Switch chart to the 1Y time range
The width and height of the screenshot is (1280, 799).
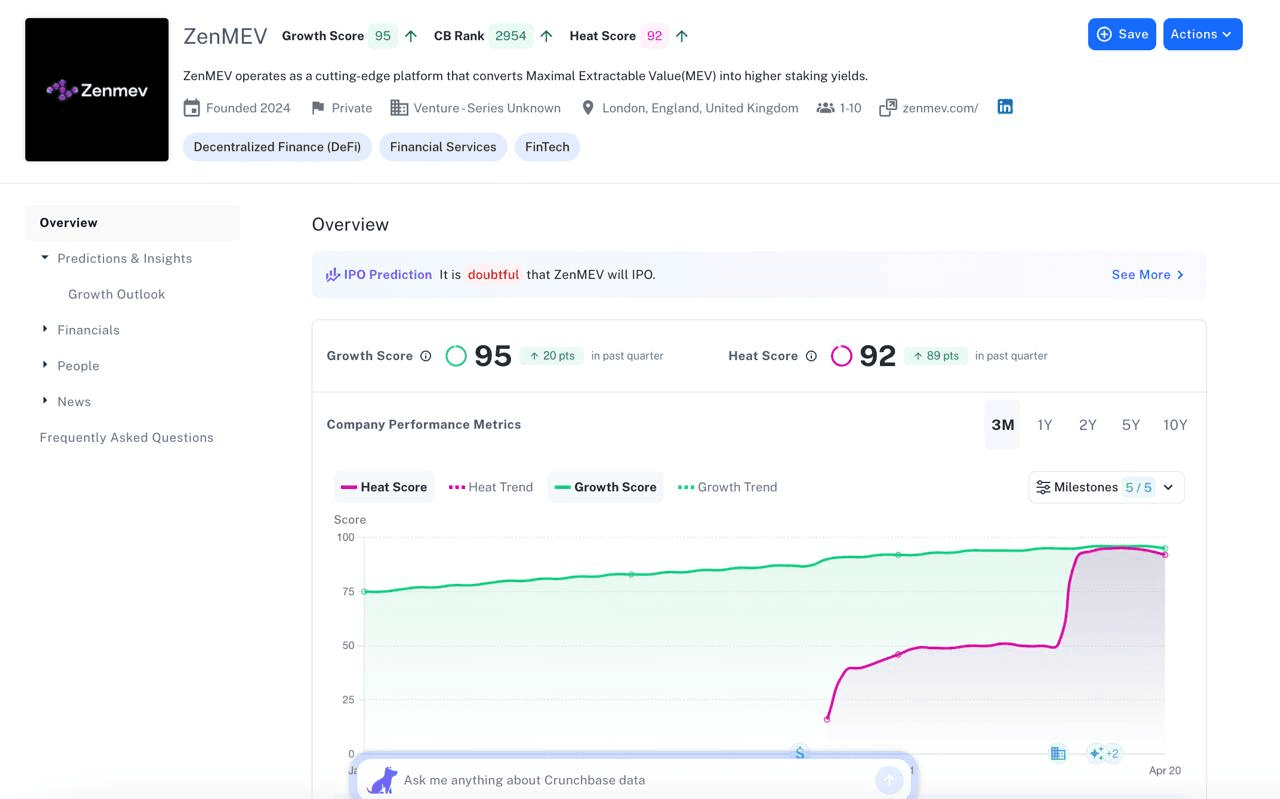tap(1045, 424)
